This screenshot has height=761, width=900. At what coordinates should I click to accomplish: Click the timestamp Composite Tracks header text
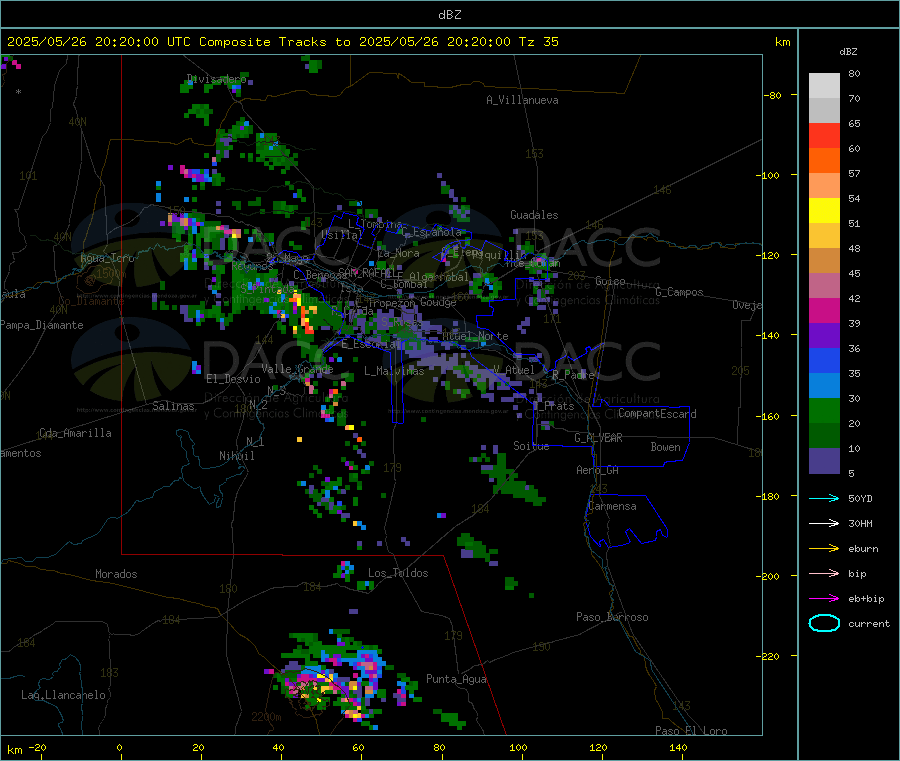[282, 42]
